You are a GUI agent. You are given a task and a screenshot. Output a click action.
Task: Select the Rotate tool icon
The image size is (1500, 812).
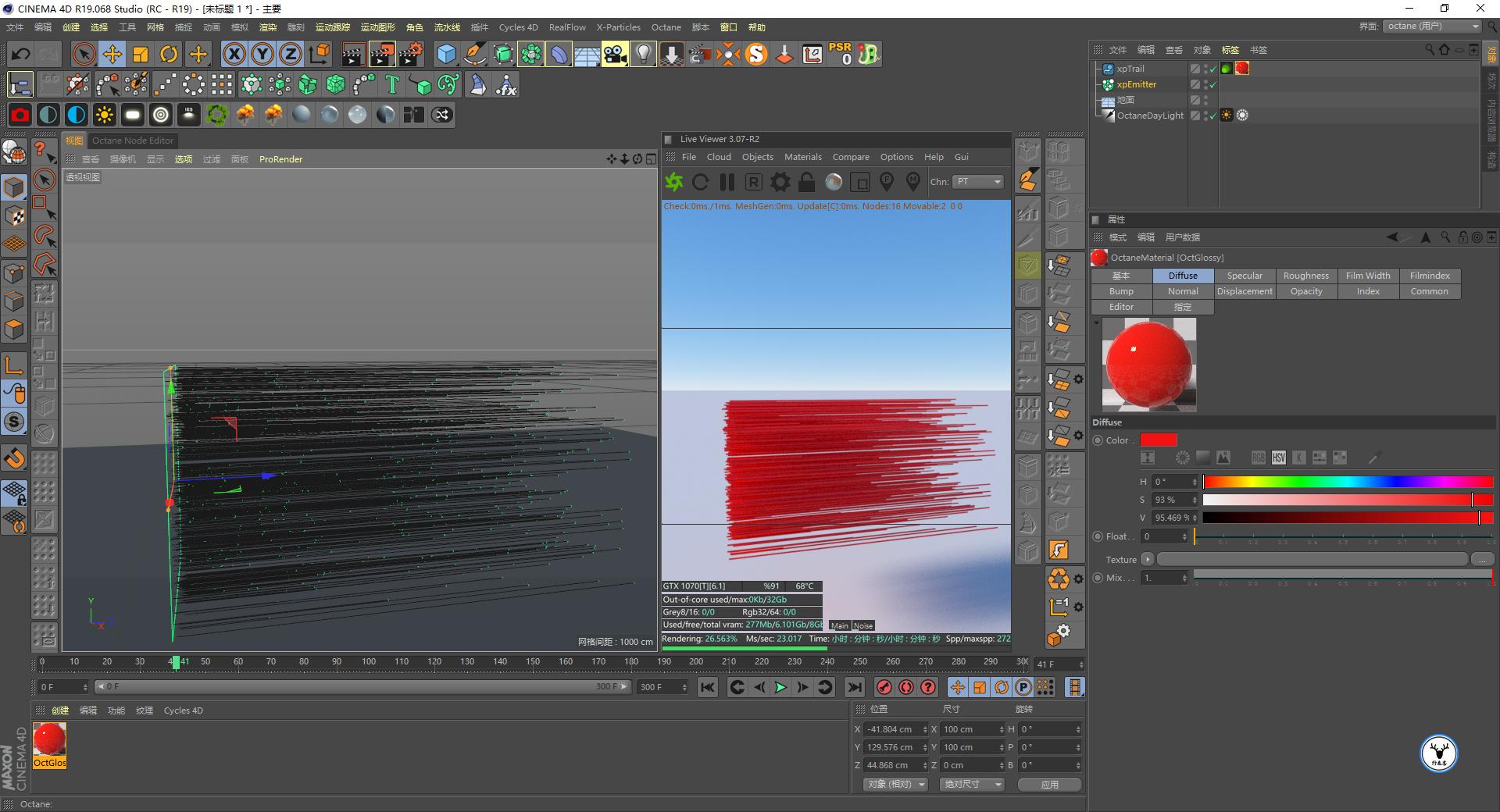click(169, 54)
